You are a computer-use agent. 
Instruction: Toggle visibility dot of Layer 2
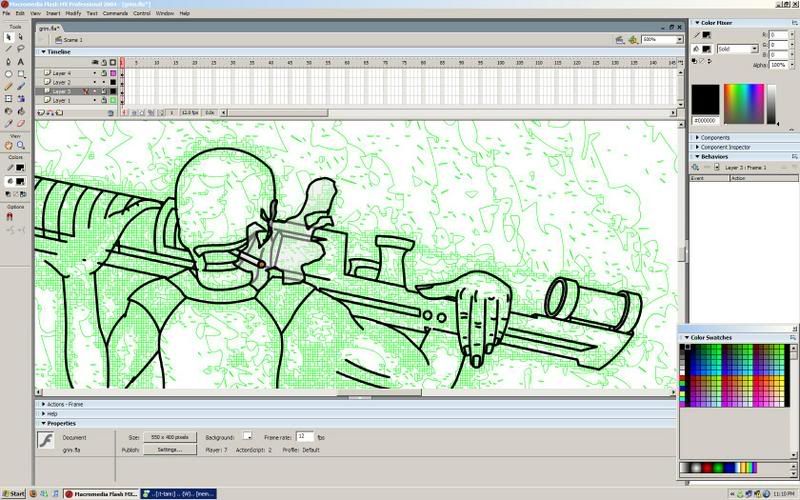coord(94,82)
